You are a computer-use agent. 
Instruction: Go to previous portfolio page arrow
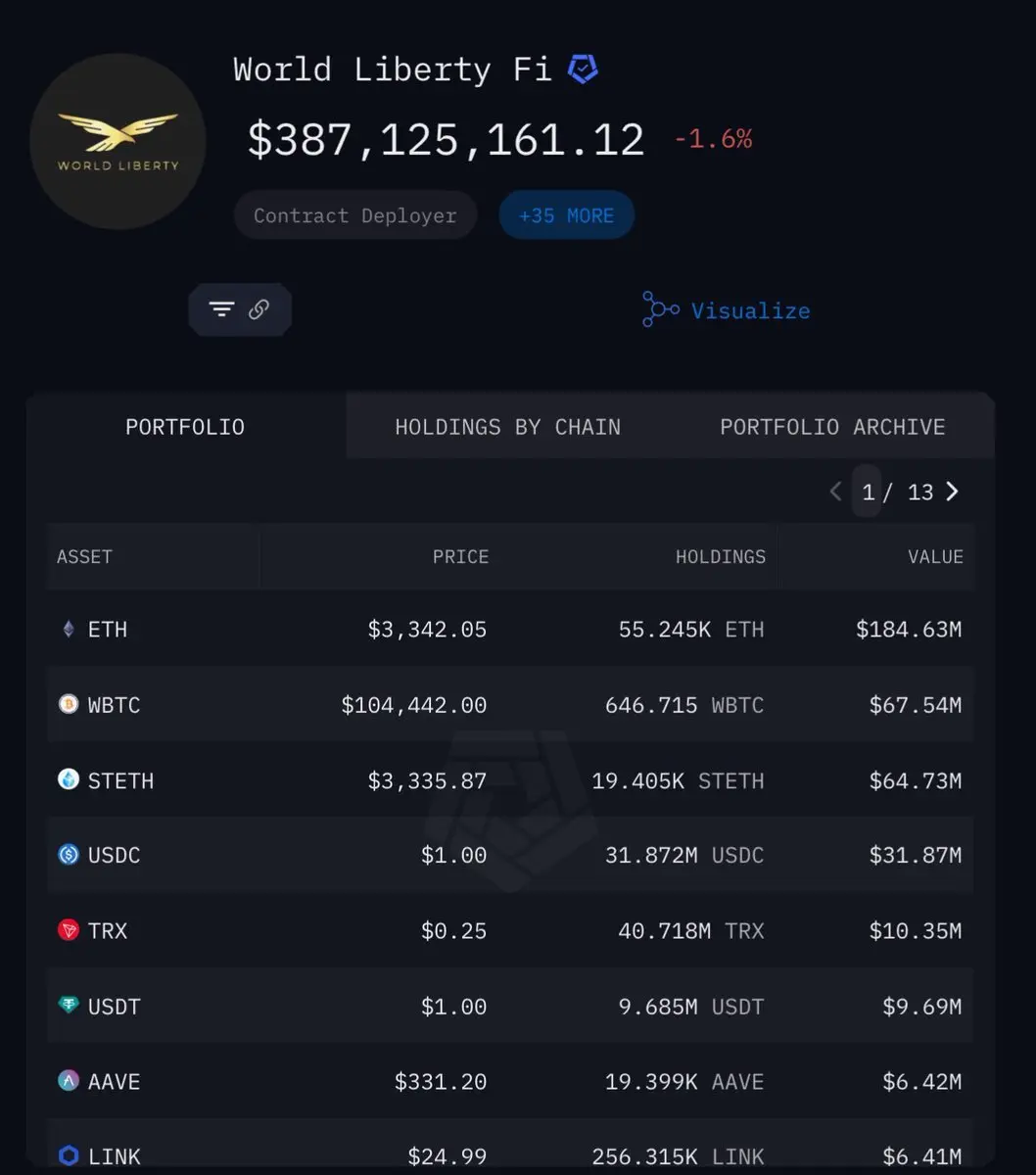coord(835,492)
